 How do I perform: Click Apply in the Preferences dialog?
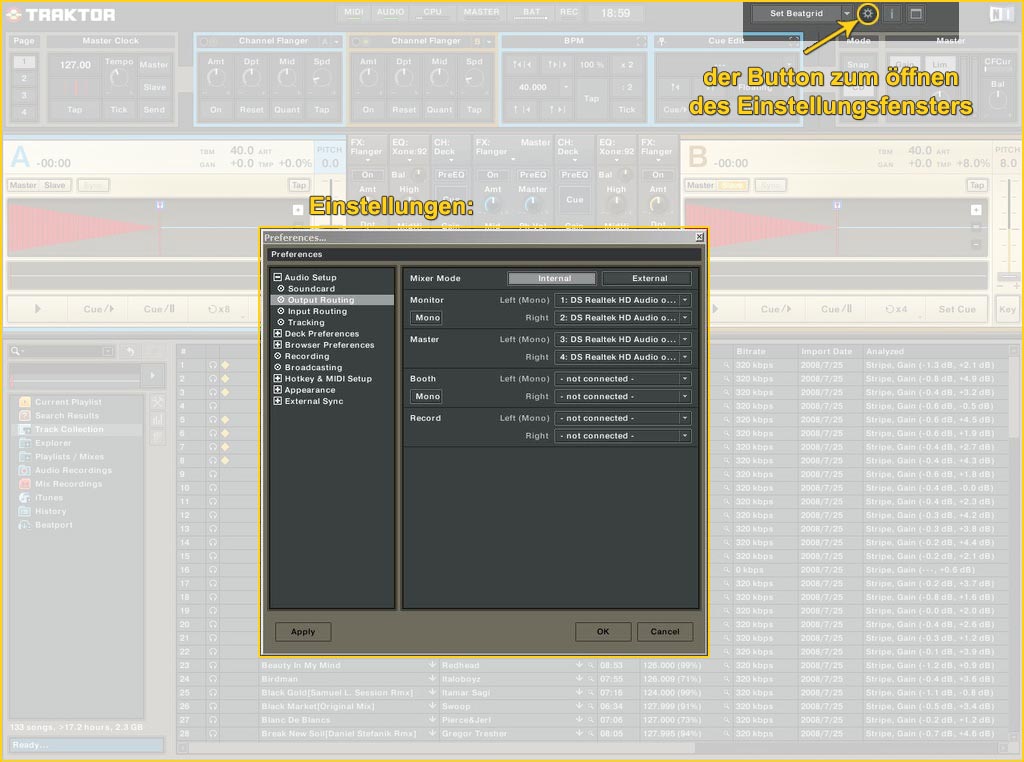coord(303,632)
